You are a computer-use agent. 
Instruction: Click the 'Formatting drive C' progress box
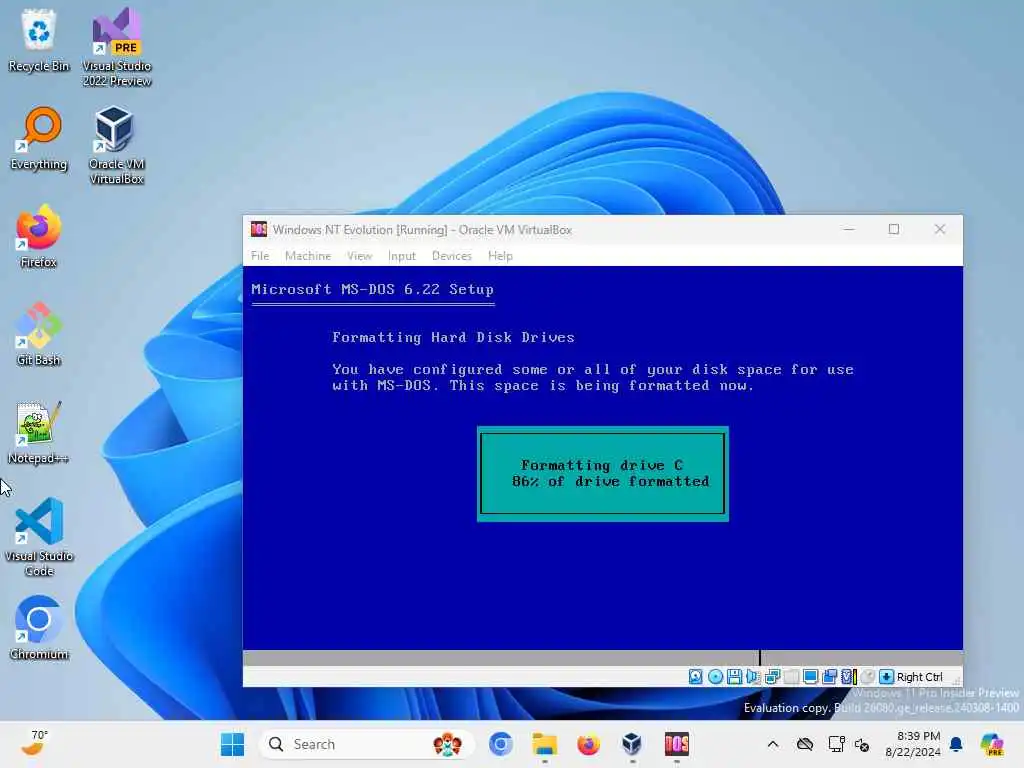603,474
